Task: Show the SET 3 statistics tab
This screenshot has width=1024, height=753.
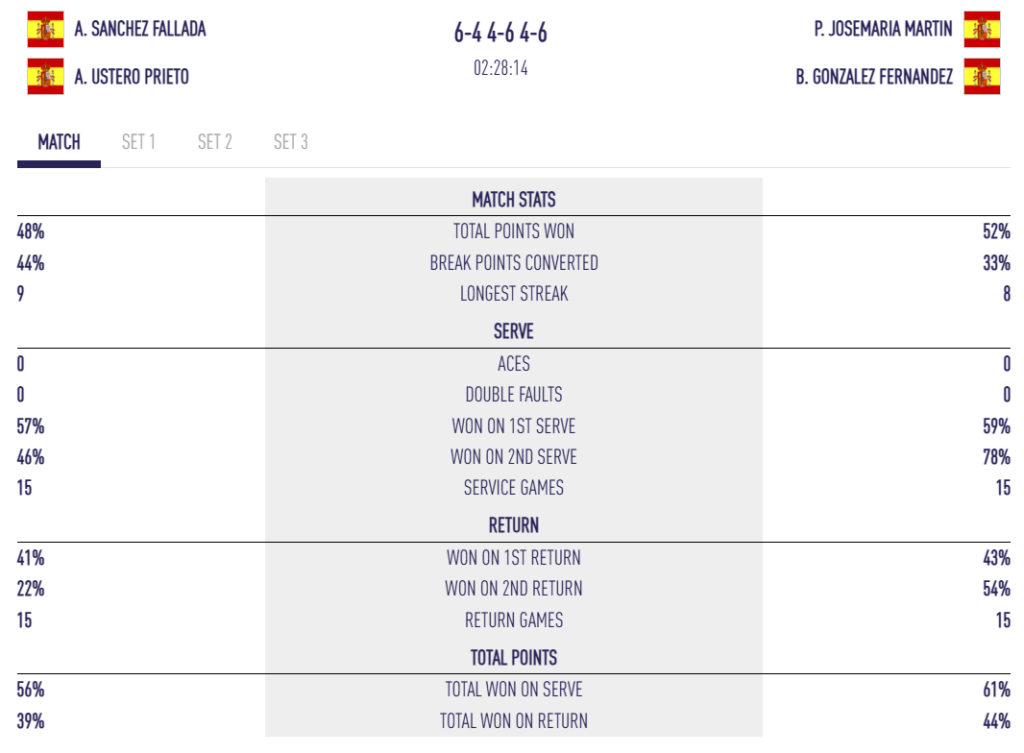Action: point(291,142)
